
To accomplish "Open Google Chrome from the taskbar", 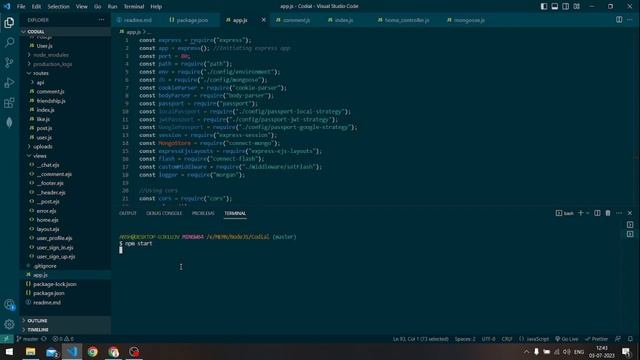I will [93, 352].
